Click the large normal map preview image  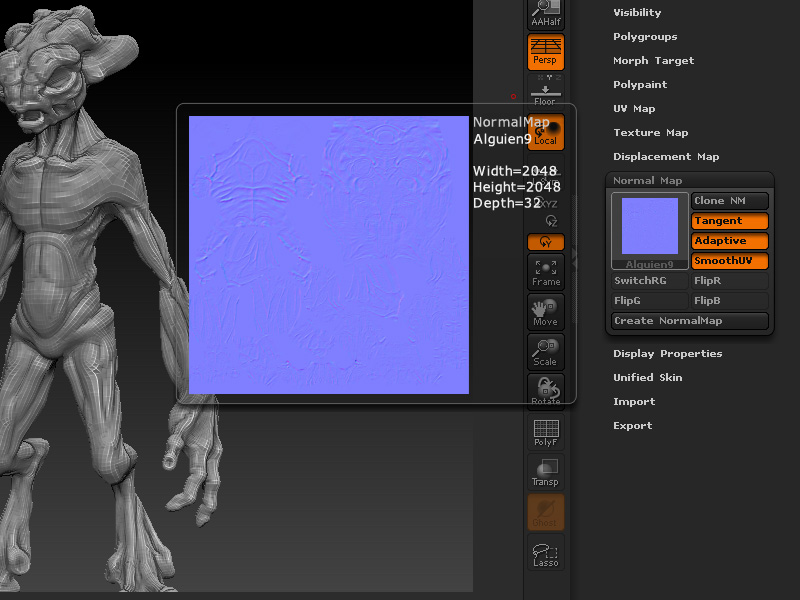[329, 255]
